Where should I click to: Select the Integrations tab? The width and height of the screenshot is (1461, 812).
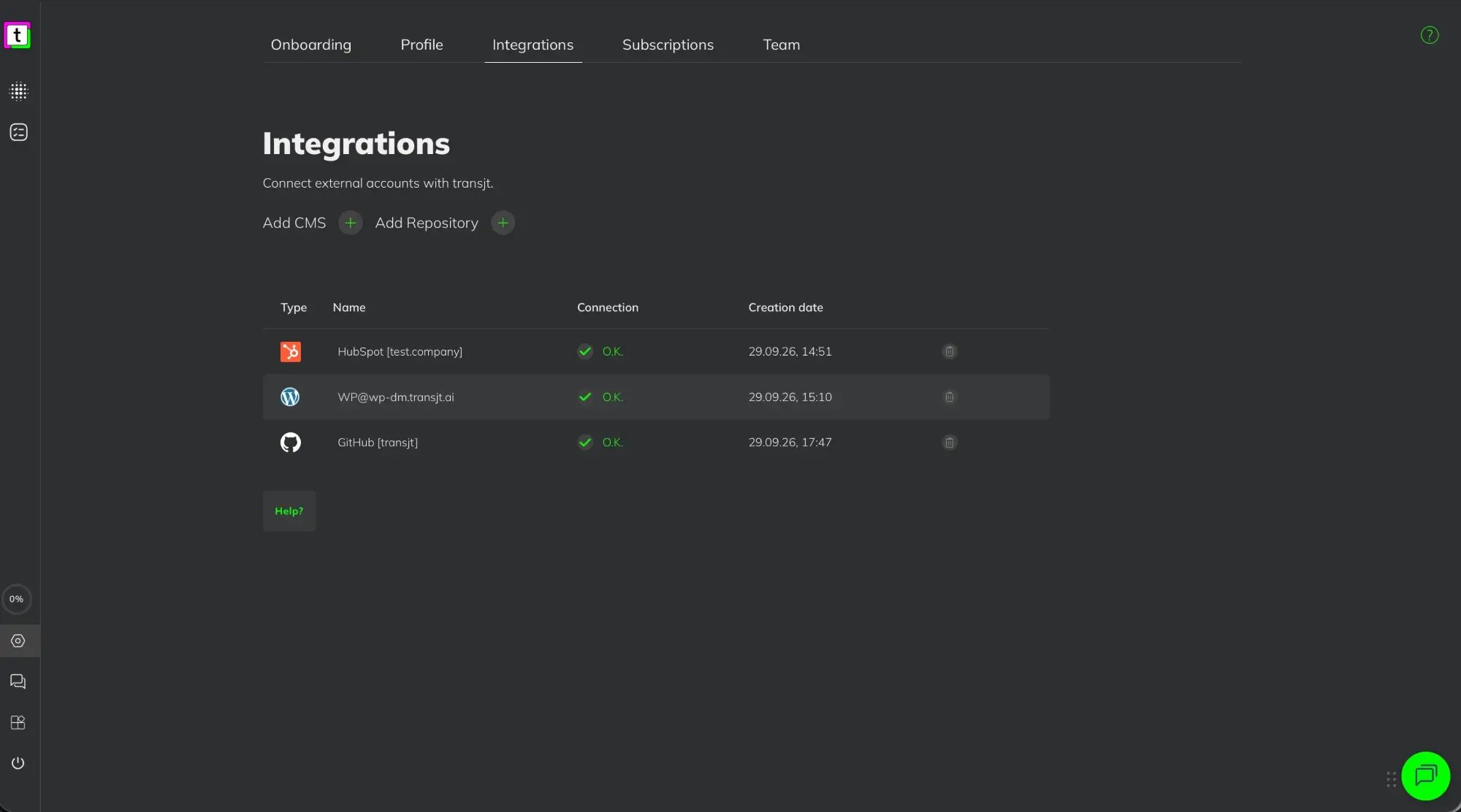click(533, 45)
